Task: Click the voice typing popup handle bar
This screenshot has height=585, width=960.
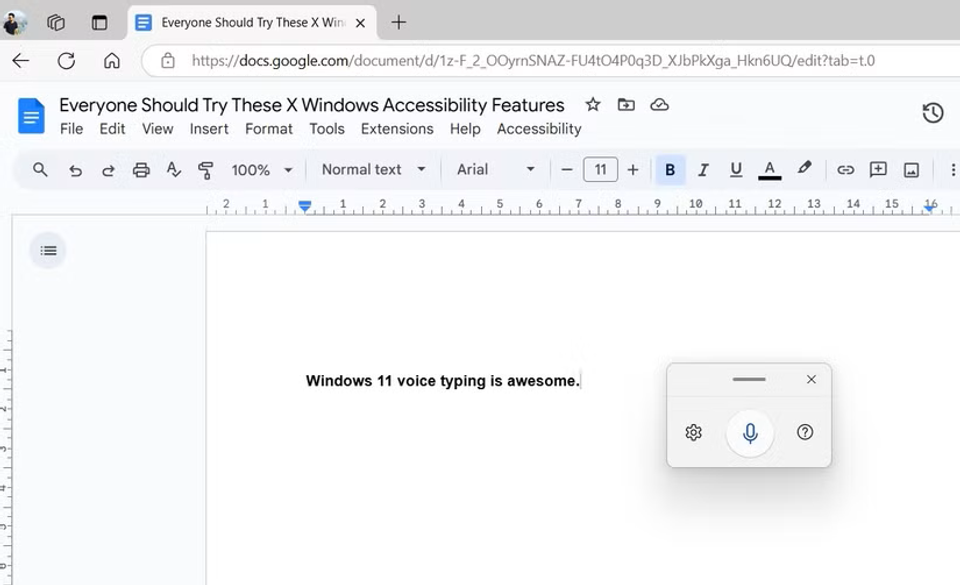Action: pos(749,379)
